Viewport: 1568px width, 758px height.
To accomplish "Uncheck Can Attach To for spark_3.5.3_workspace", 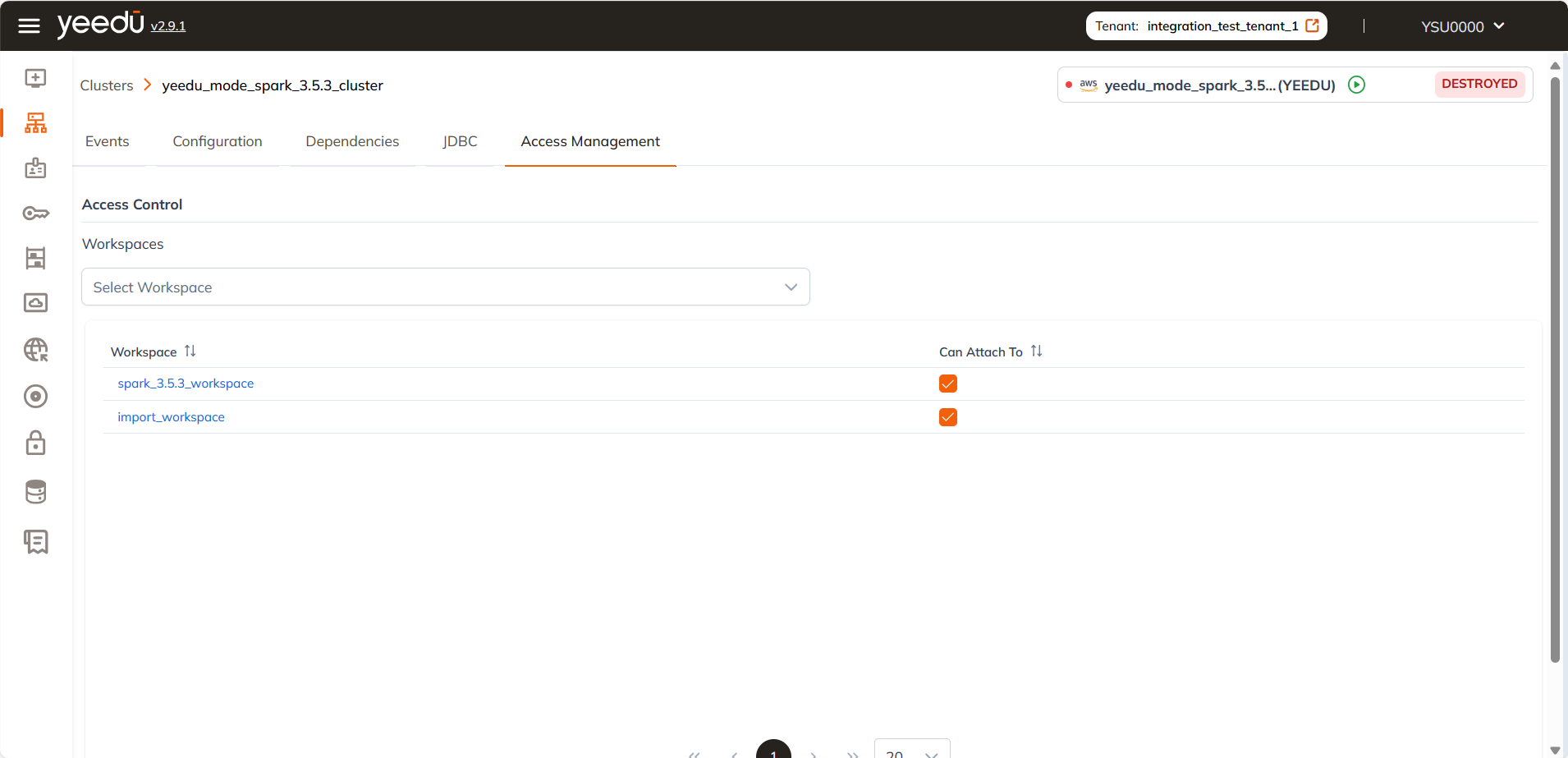I will 947,383.
